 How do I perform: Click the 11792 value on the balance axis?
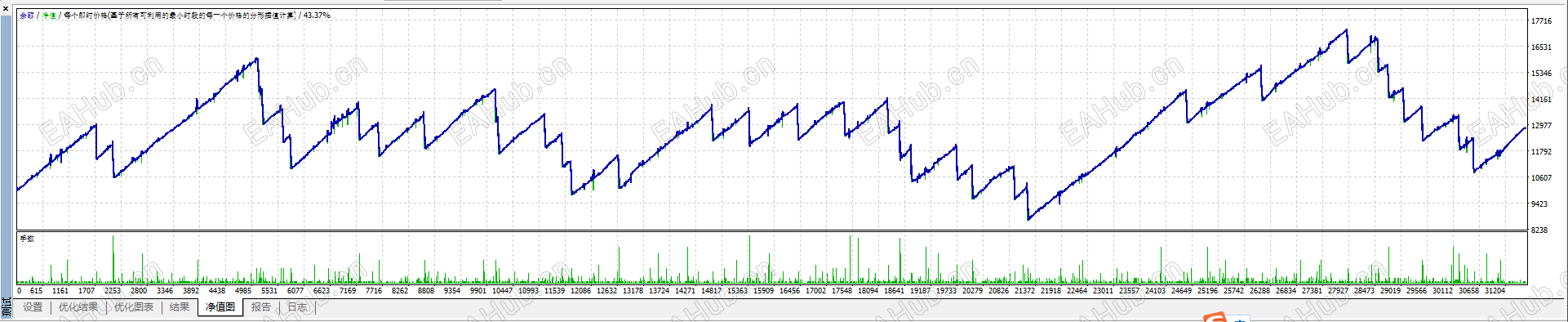[x=1541, y=152]
